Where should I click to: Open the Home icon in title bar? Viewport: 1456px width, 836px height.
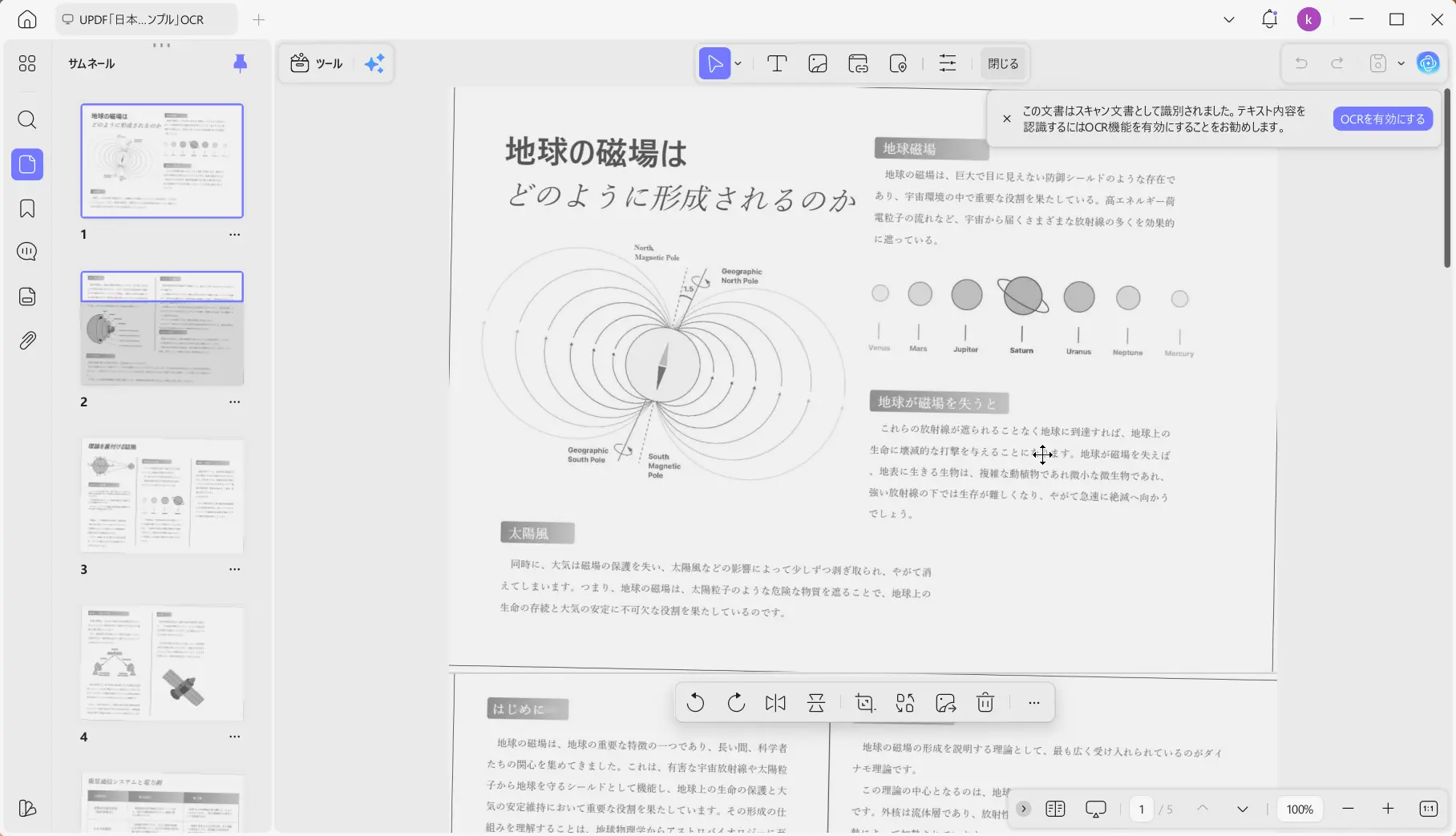(27, 19)
